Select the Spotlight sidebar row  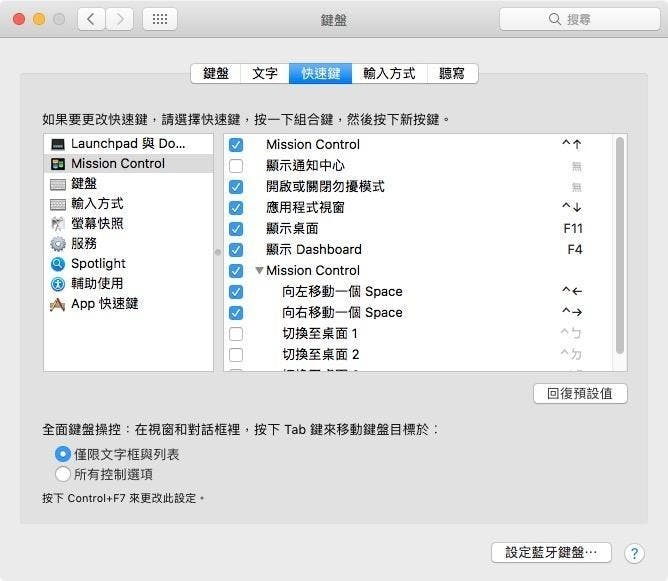pyautogui.click(x=129, y=264)
